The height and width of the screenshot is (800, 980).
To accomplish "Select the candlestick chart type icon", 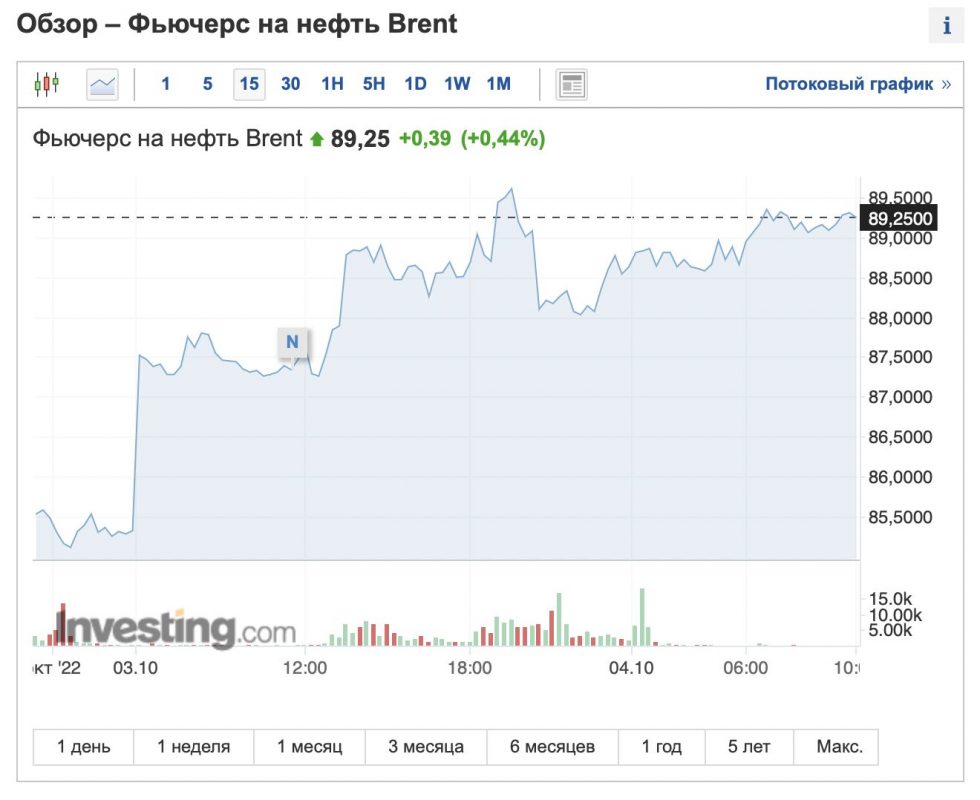I will click(47, 84).
